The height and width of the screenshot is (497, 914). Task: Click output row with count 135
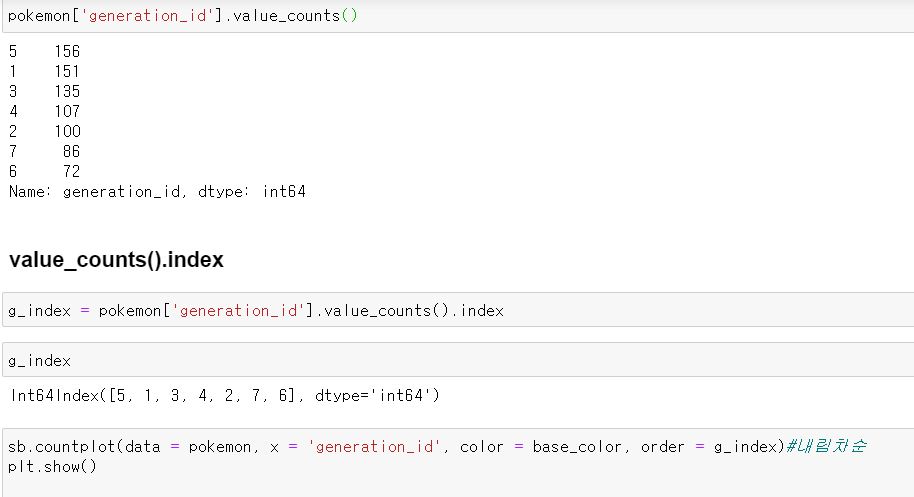coord(44,91)
